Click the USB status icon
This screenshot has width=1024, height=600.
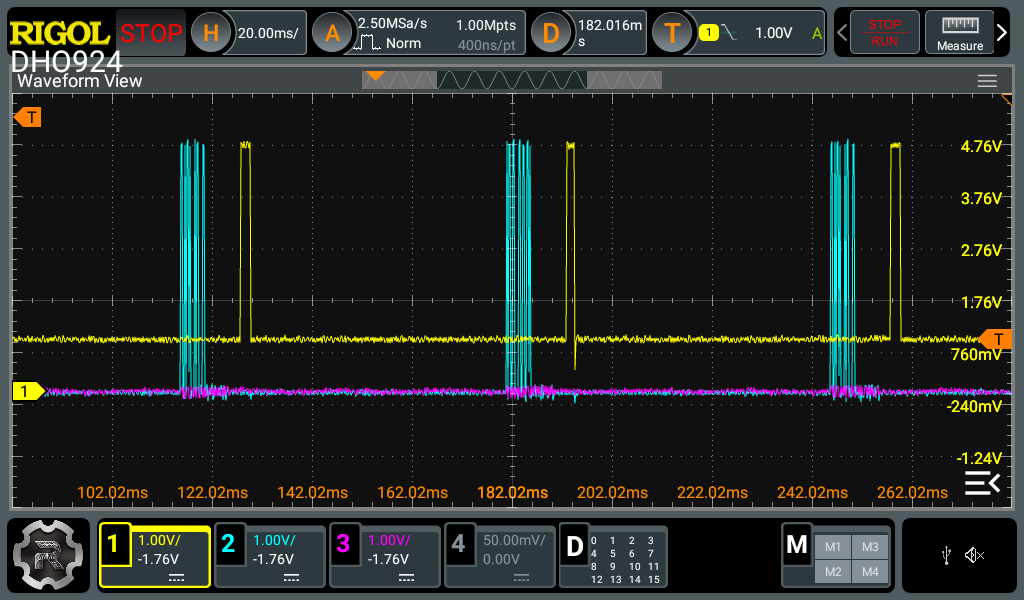pos(947,555)
